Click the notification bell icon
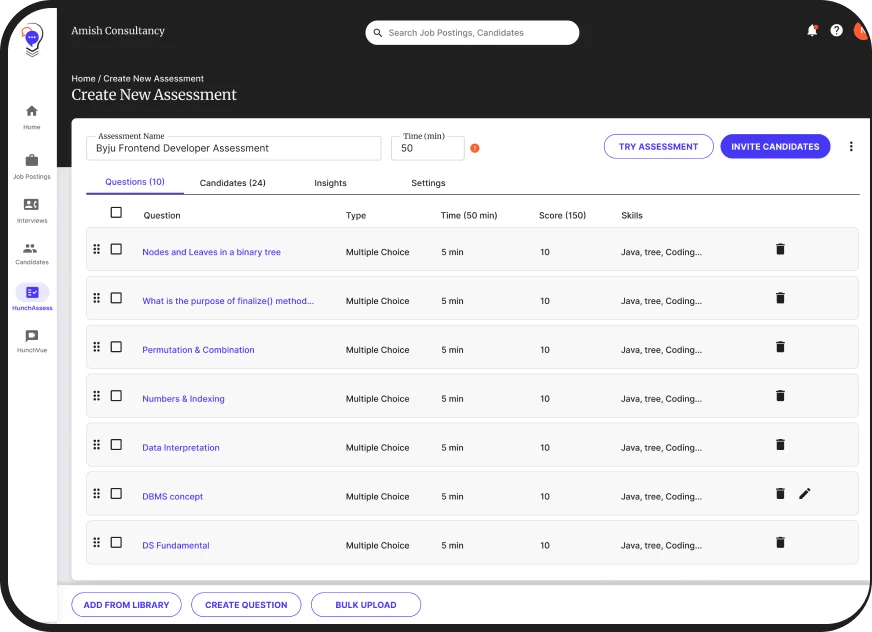872x632 pixels. click(812, 30)
